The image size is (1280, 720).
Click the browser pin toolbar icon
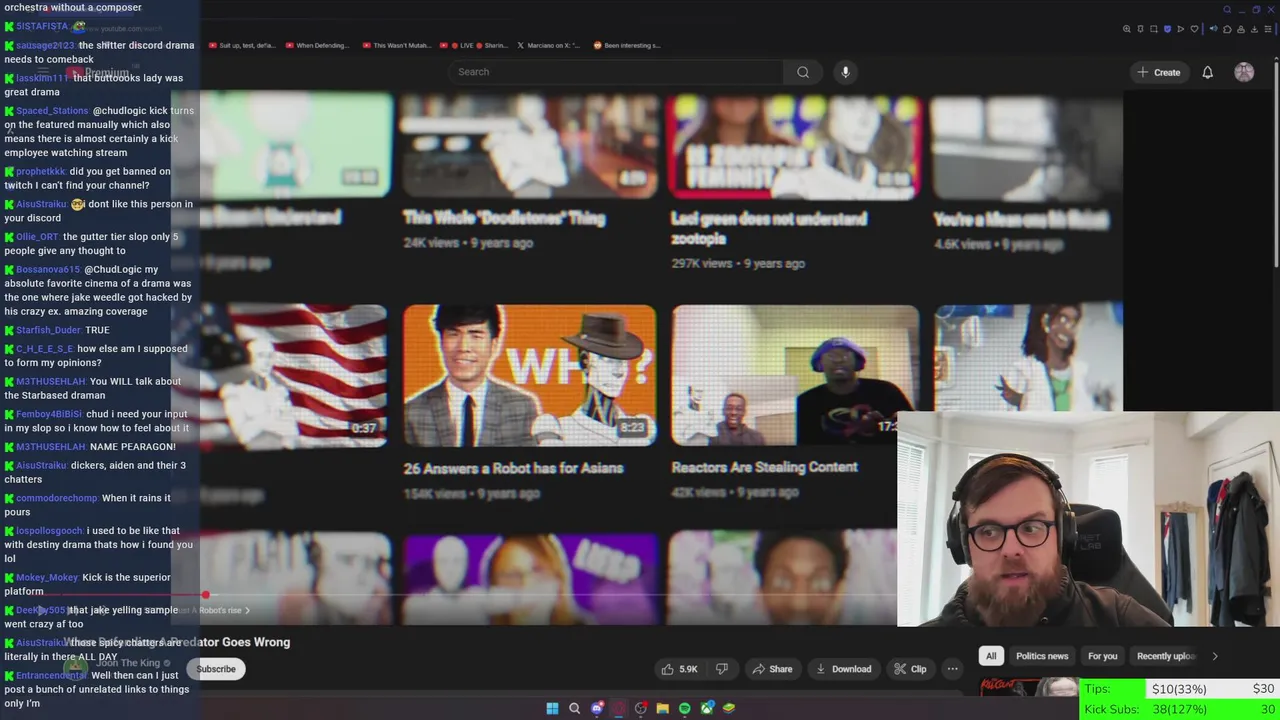1140,29
